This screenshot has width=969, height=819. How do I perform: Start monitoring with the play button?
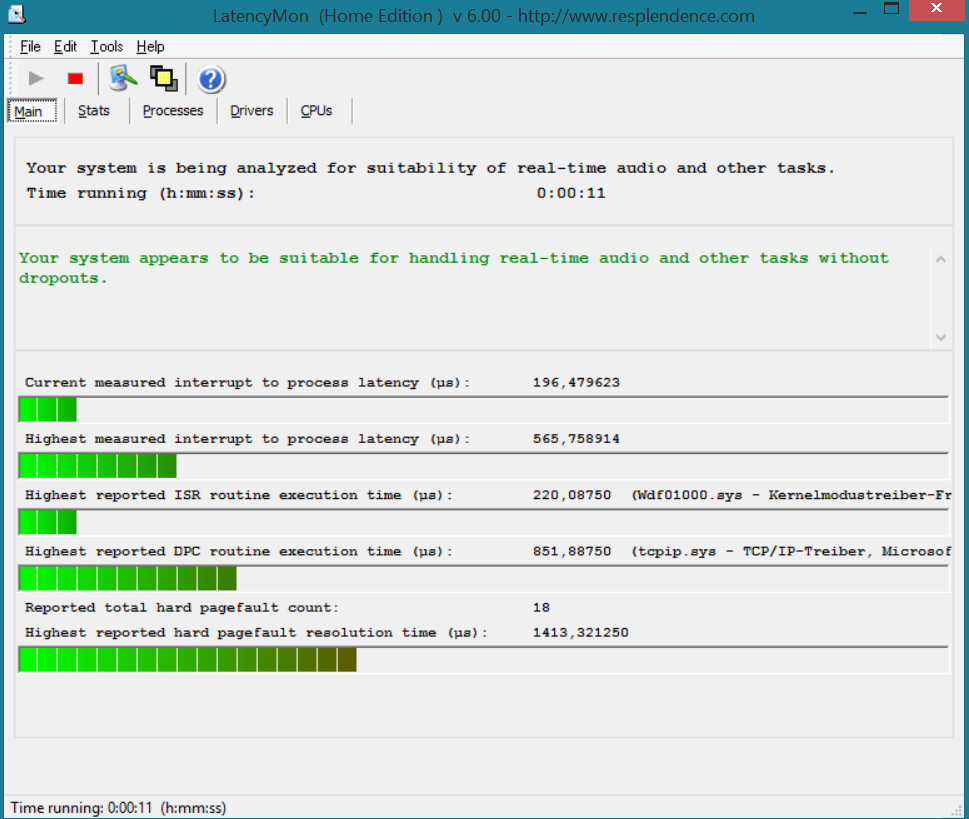pos(36,79)
